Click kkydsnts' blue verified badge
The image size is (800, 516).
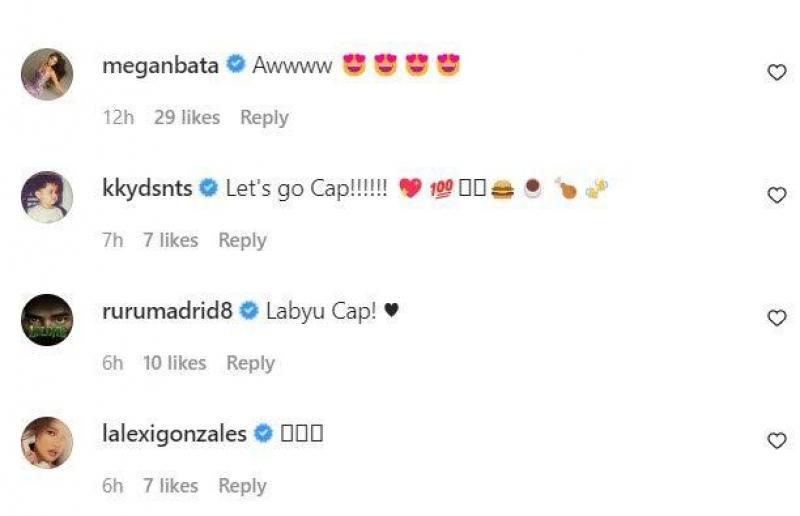point(208,187)
